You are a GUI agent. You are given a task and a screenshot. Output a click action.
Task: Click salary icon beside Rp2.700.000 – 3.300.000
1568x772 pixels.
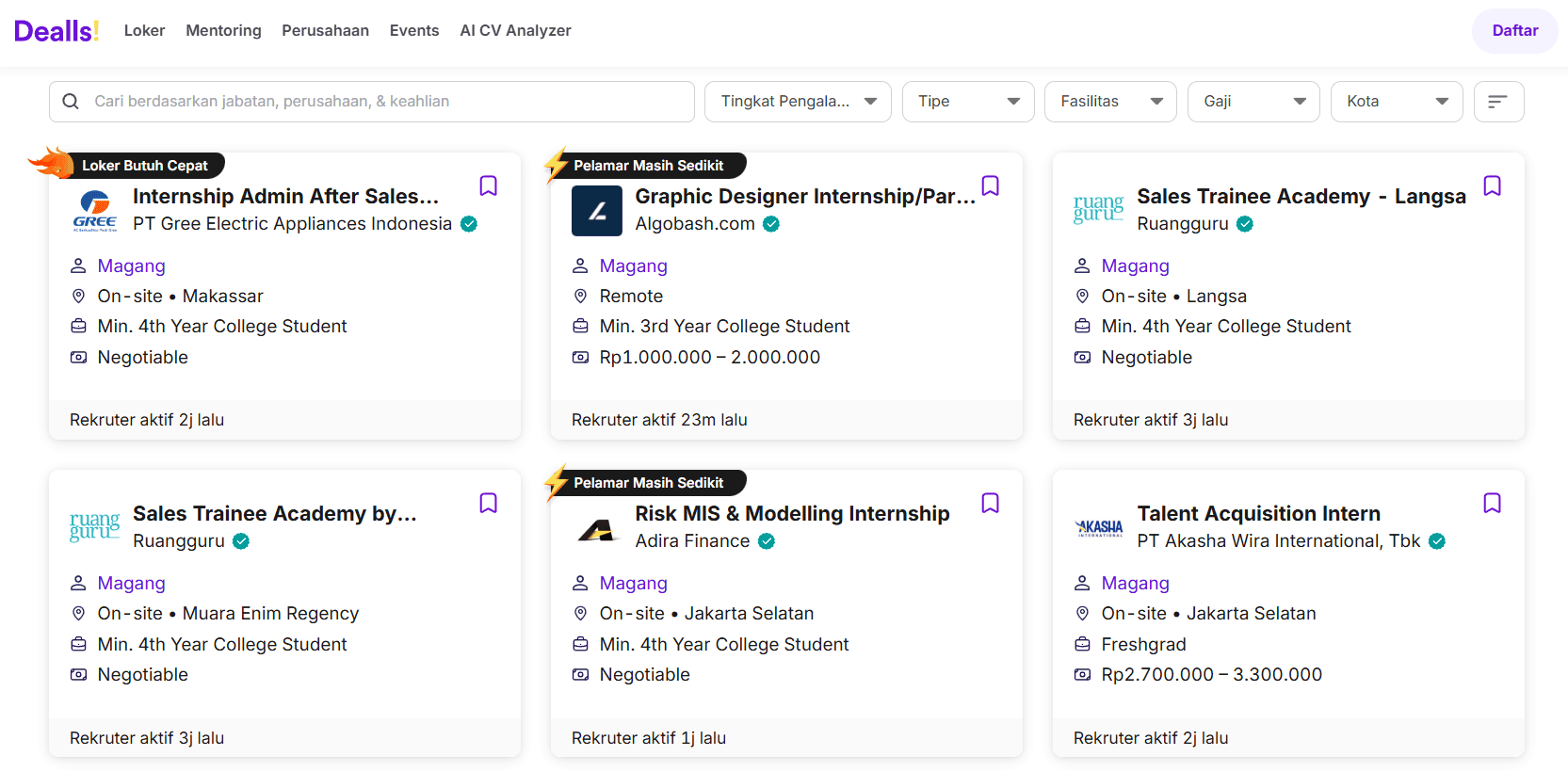tap(1082, 675)
